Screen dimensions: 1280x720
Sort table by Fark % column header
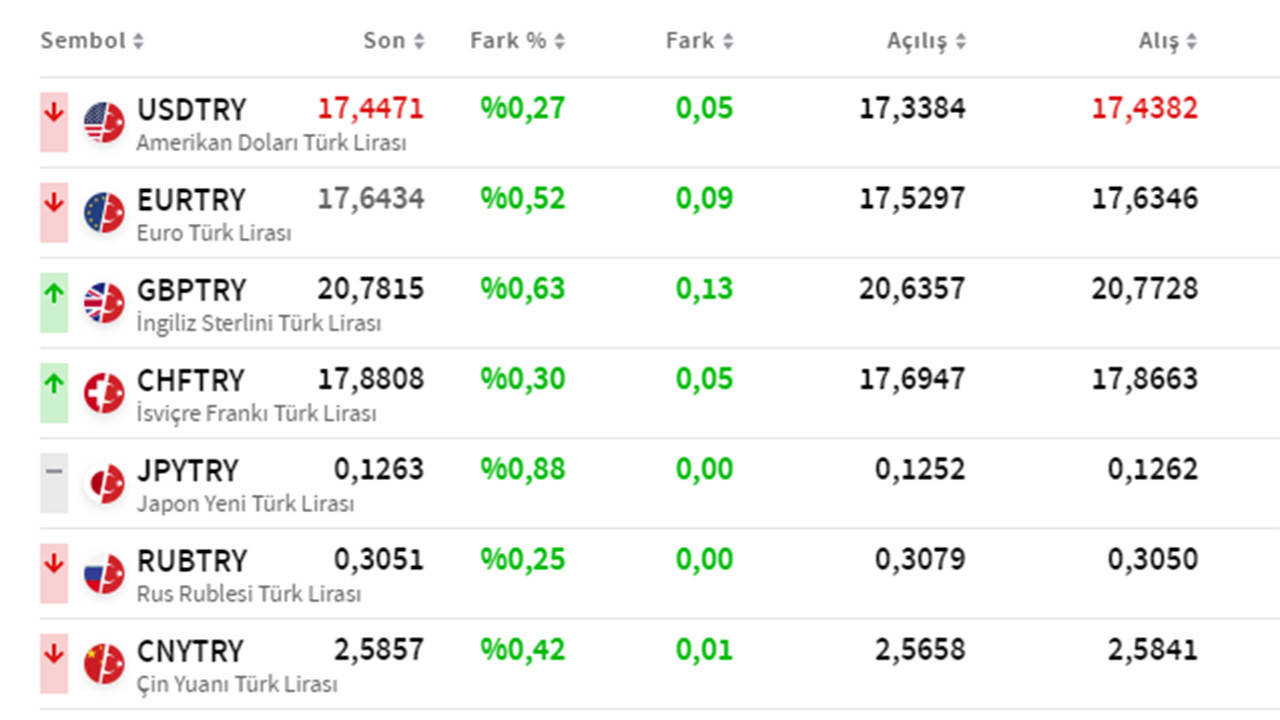point(518,41)
